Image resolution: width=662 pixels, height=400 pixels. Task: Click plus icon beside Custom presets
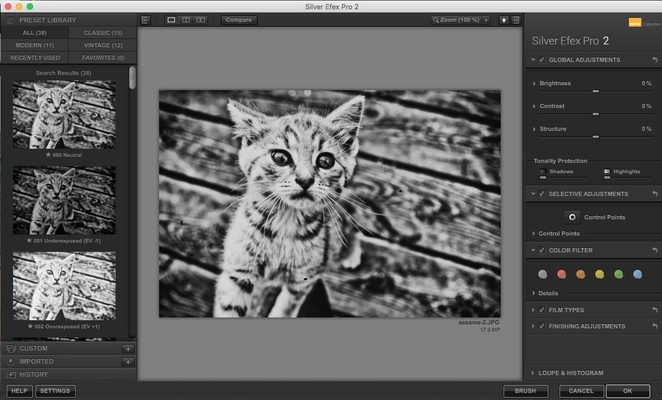pos(128,348)
